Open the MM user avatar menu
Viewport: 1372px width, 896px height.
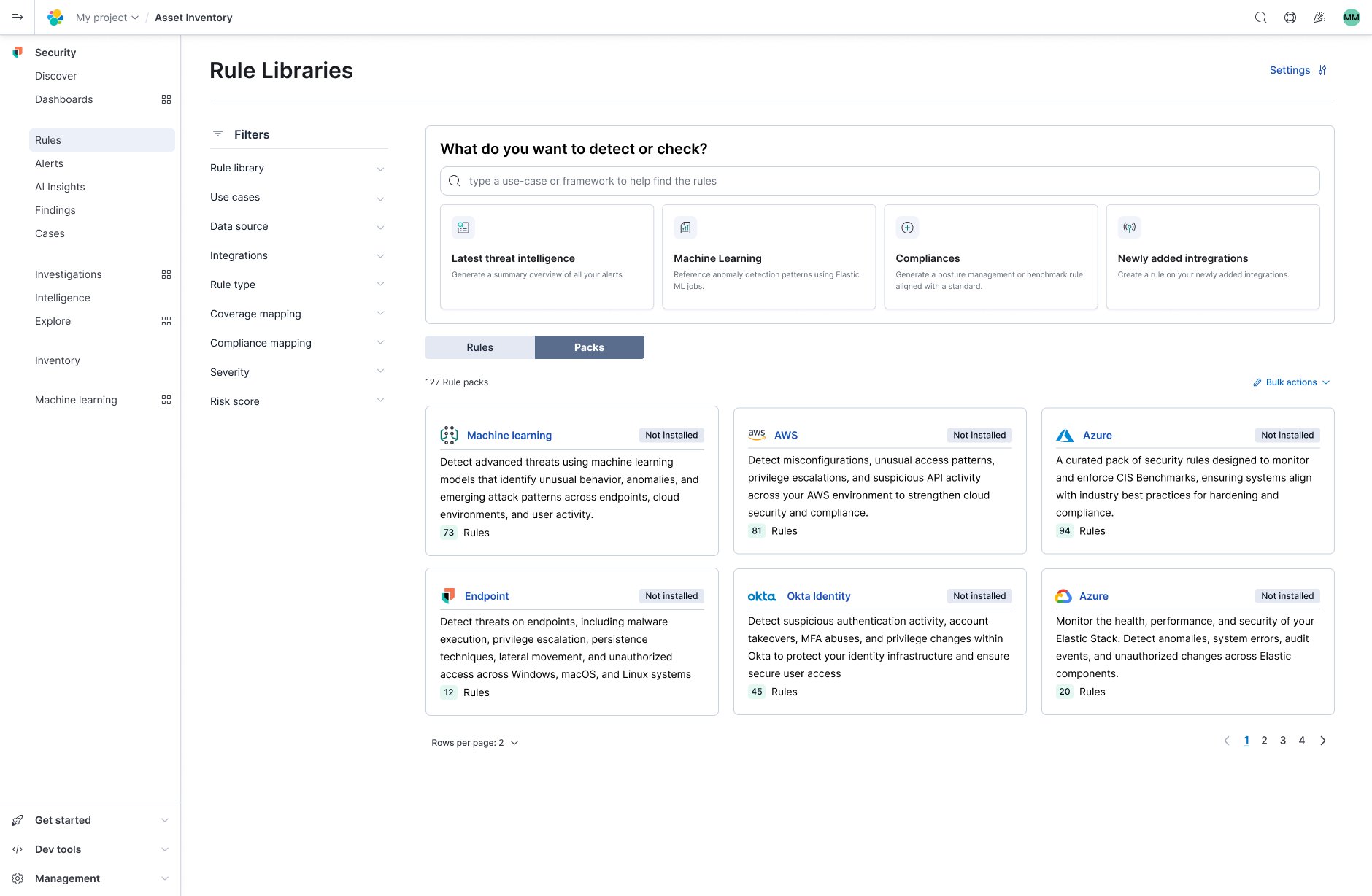pyautogui.click(x=1351, y=18)
